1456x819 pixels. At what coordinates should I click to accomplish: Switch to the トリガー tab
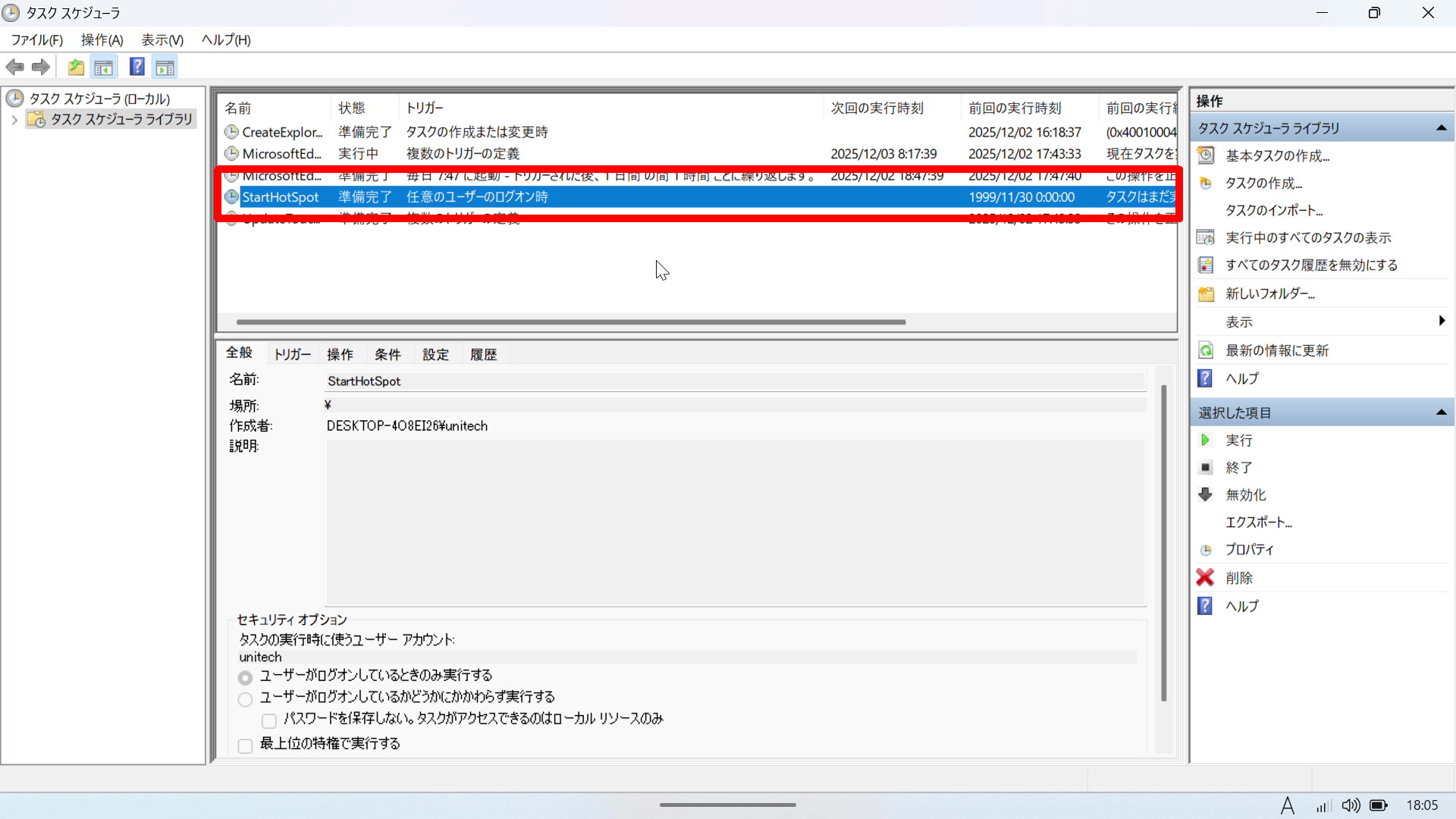(292, 354)
